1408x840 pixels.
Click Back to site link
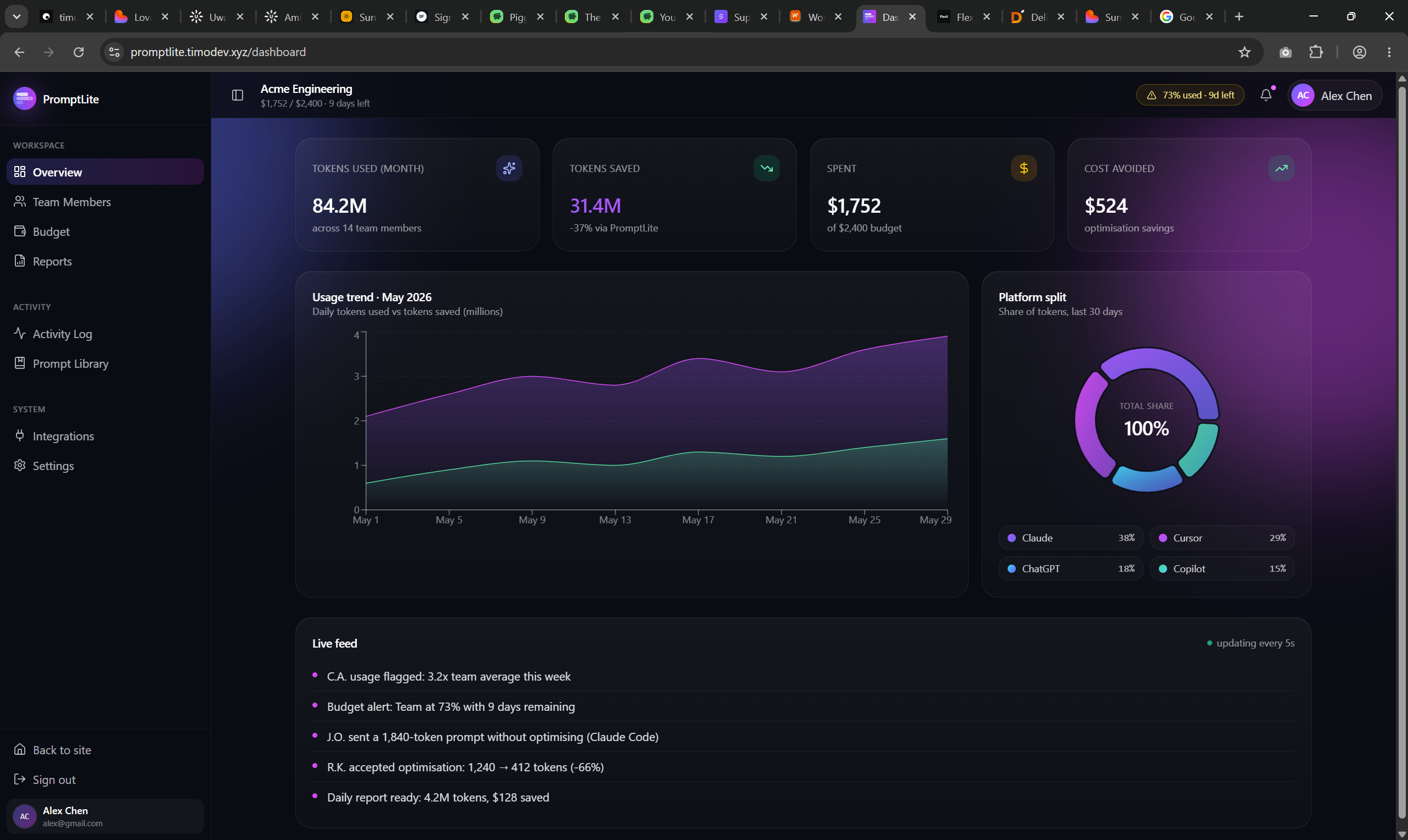pos(105,749)
